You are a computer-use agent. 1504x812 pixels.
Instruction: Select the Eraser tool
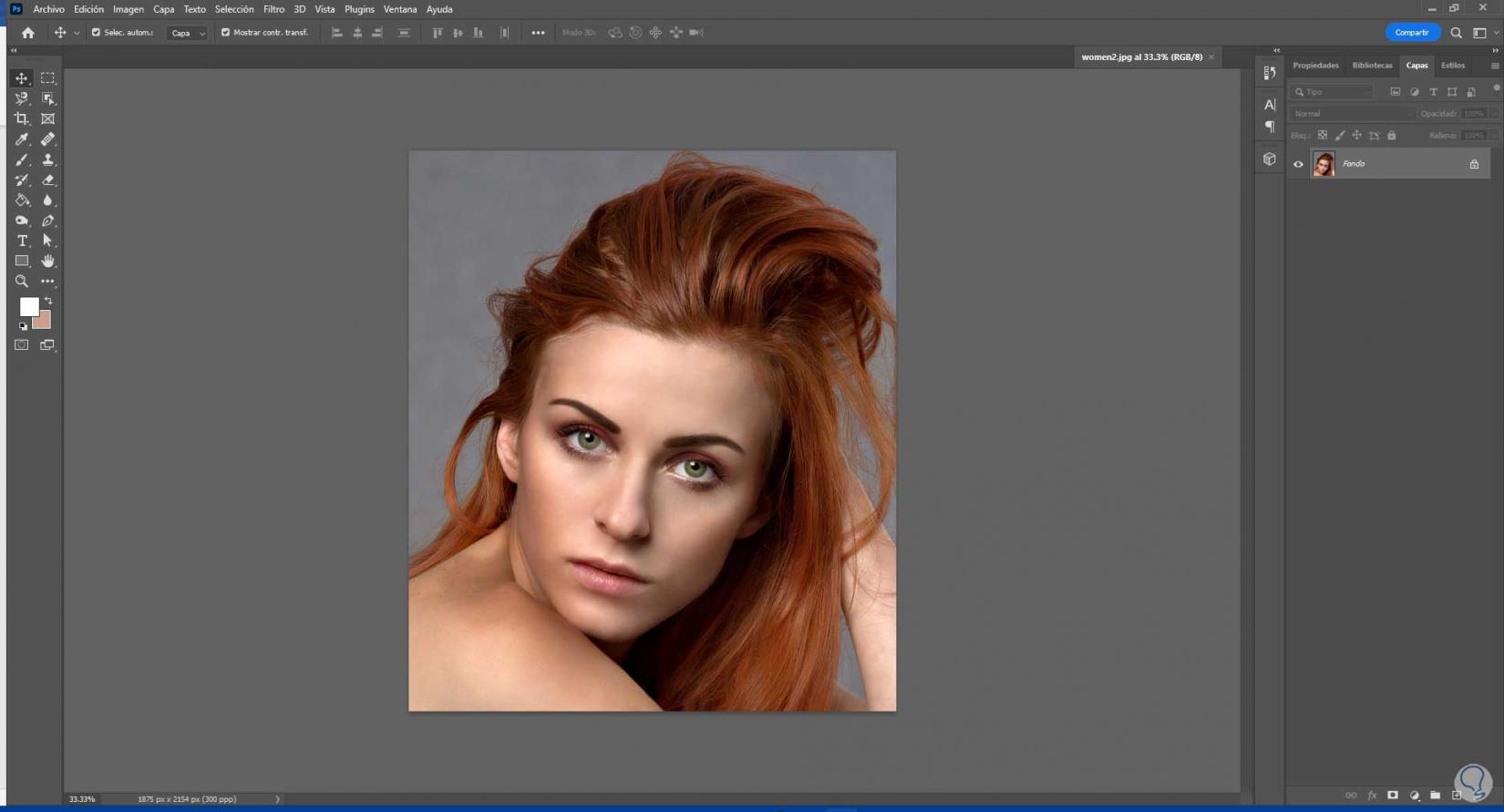tap(47, 180)
